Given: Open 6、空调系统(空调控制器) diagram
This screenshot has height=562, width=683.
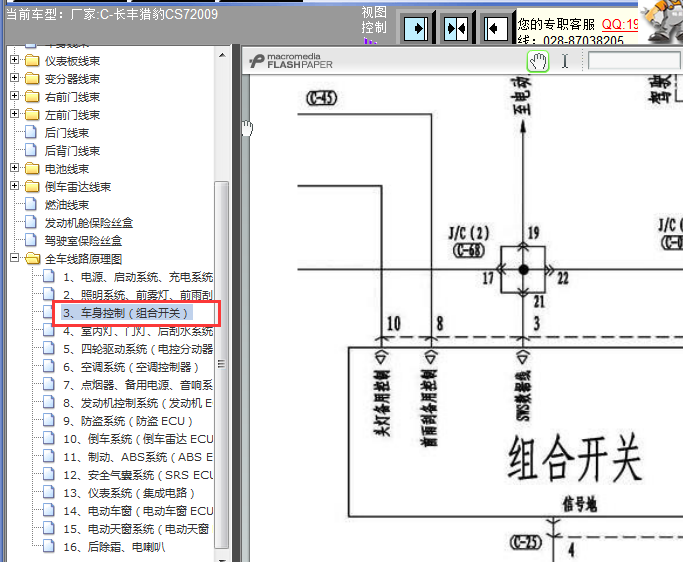Looking at the screenshot, I should (x=131, y=367).
